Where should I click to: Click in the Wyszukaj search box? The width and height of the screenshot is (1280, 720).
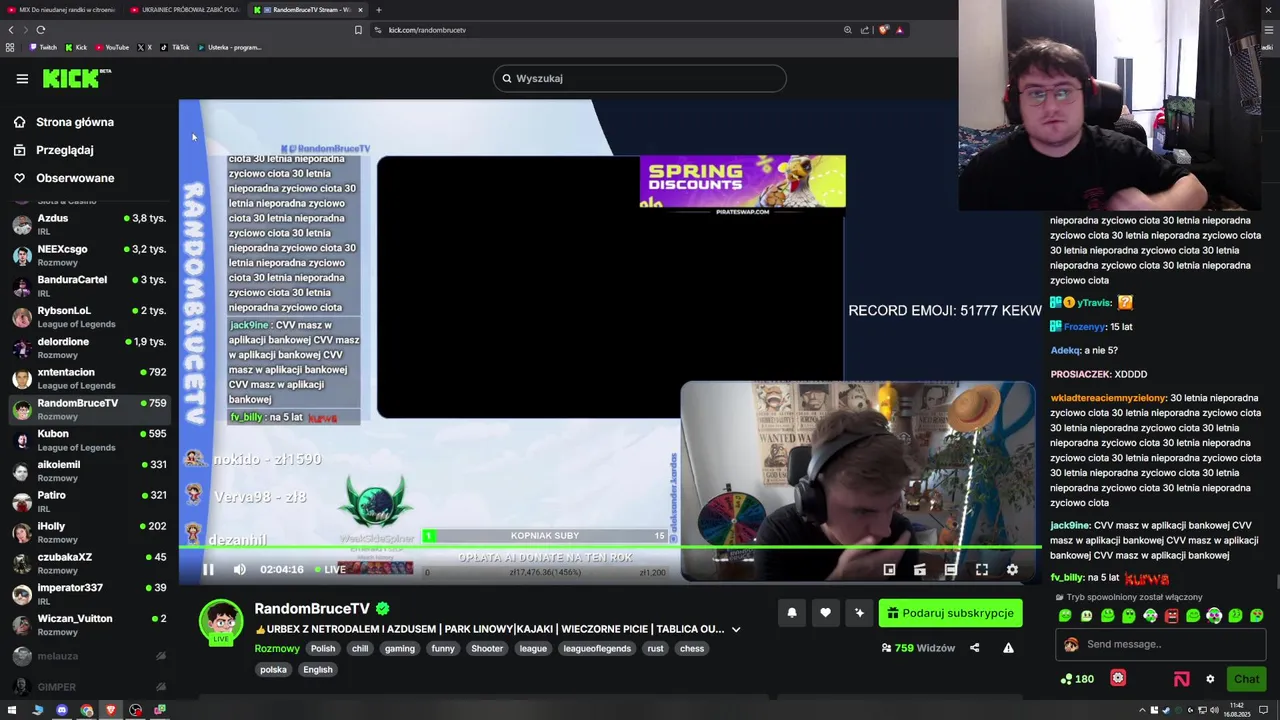pos(639,78)
